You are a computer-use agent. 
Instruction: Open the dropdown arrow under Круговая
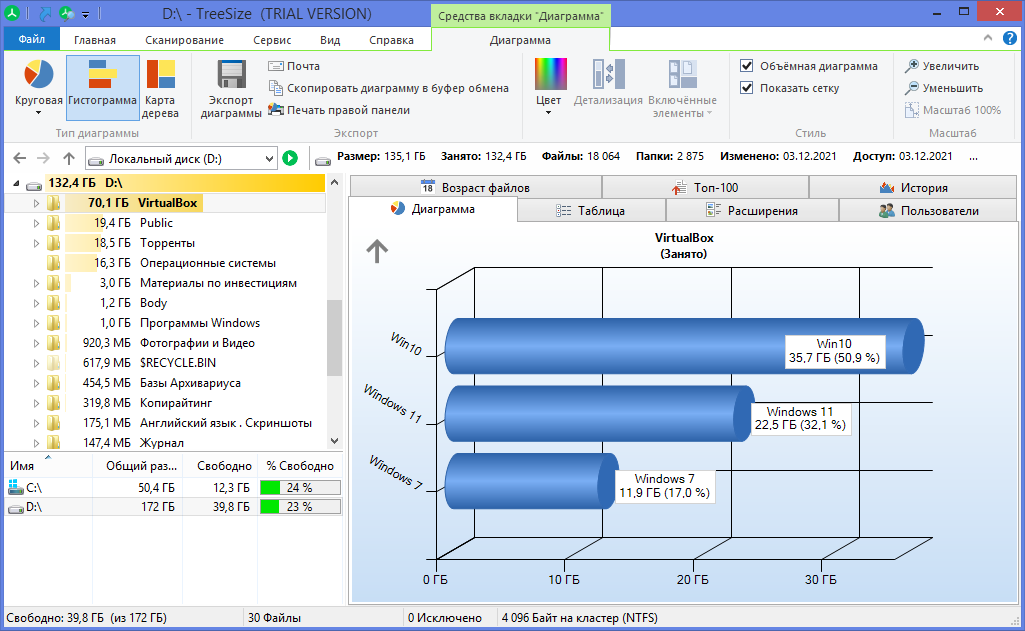[38, 113]
